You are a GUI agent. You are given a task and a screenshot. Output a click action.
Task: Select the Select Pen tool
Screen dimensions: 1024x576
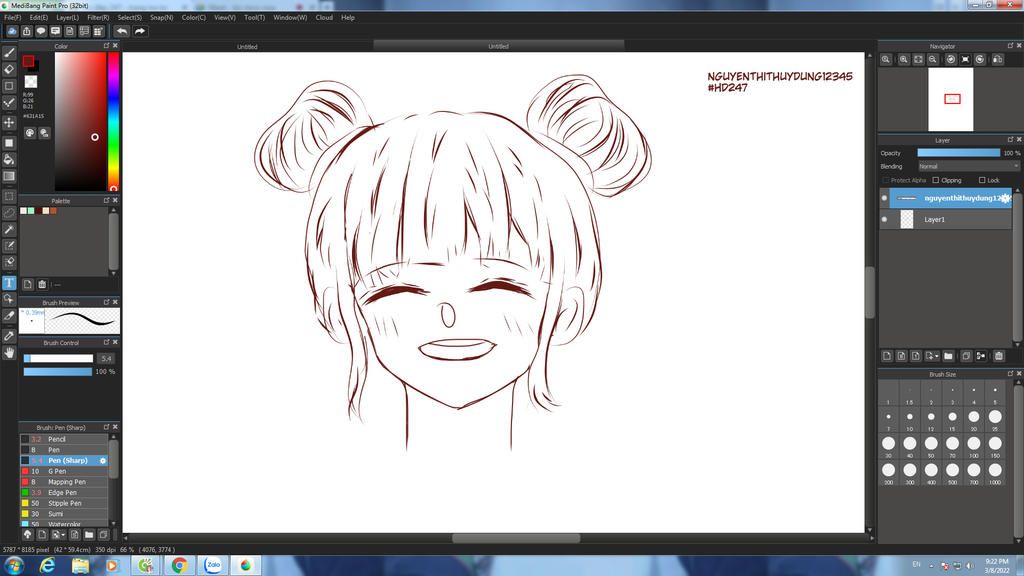pyautogui.click(x=9, y=246)
